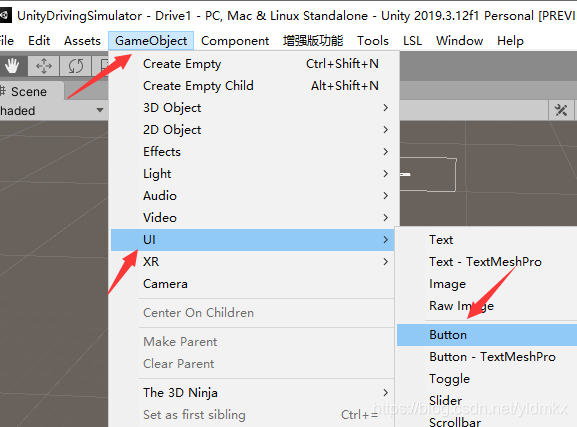
Task: Open the Edit menu
Action: click(x=39, y=40)
